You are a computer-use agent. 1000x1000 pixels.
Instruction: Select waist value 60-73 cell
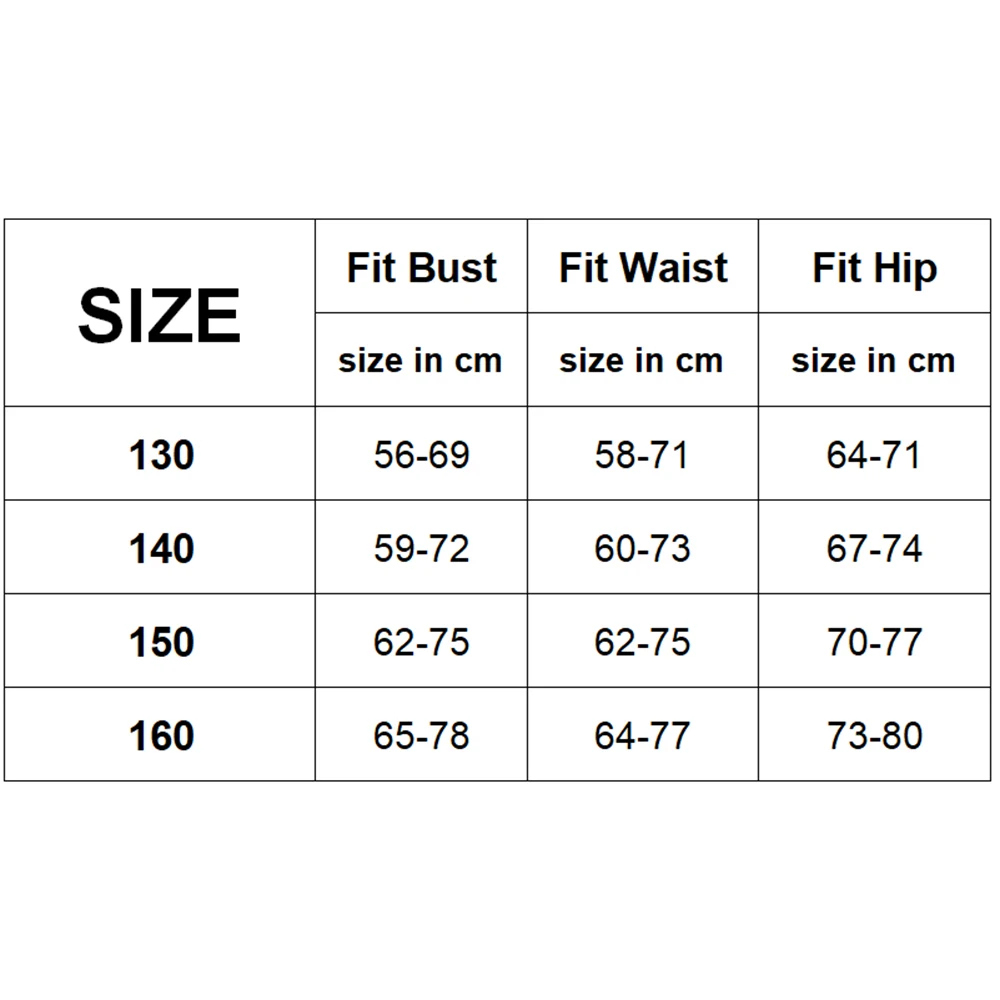click(x=642, y=548)
